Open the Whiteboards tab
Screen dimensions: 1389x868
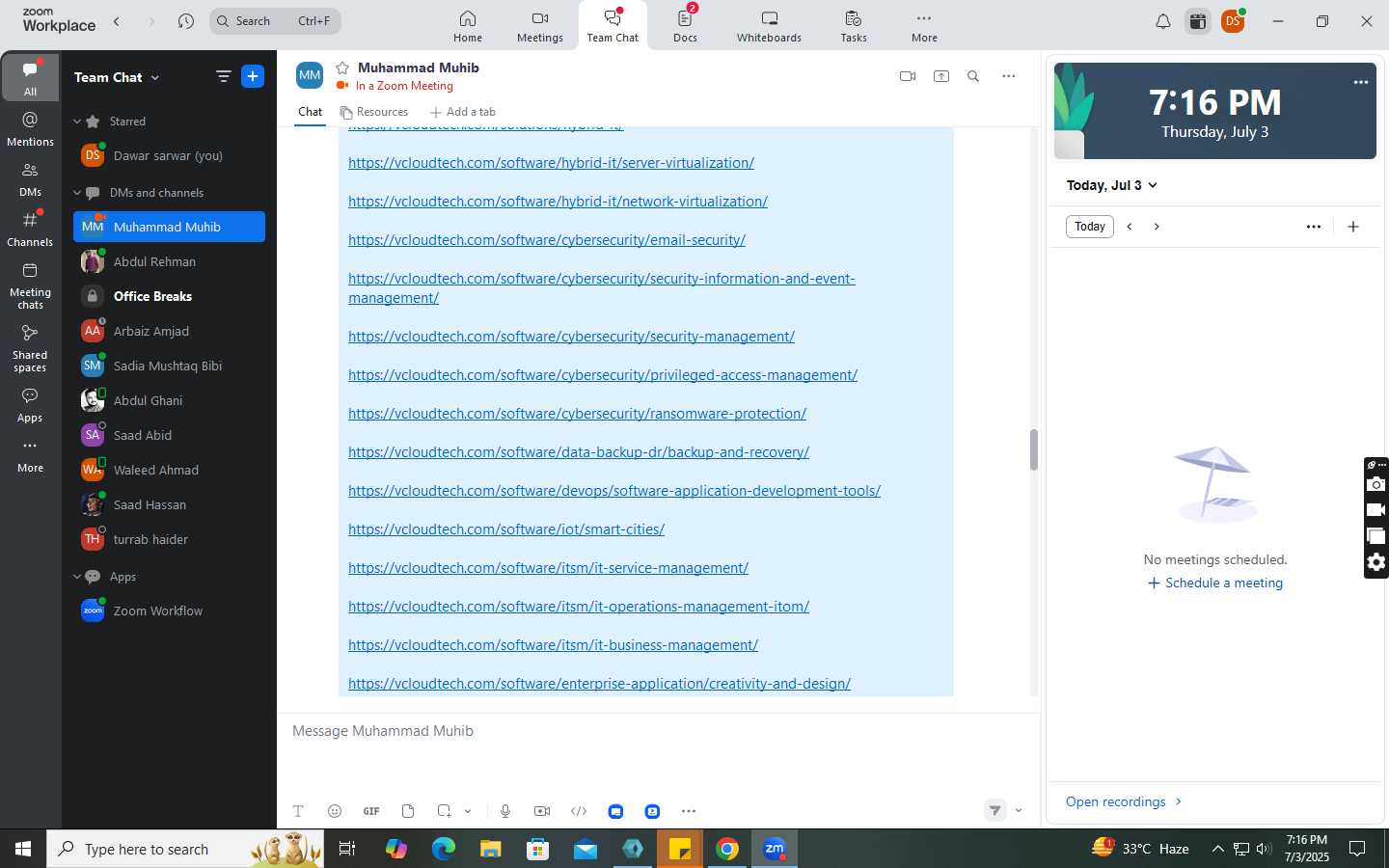[769, 26]
